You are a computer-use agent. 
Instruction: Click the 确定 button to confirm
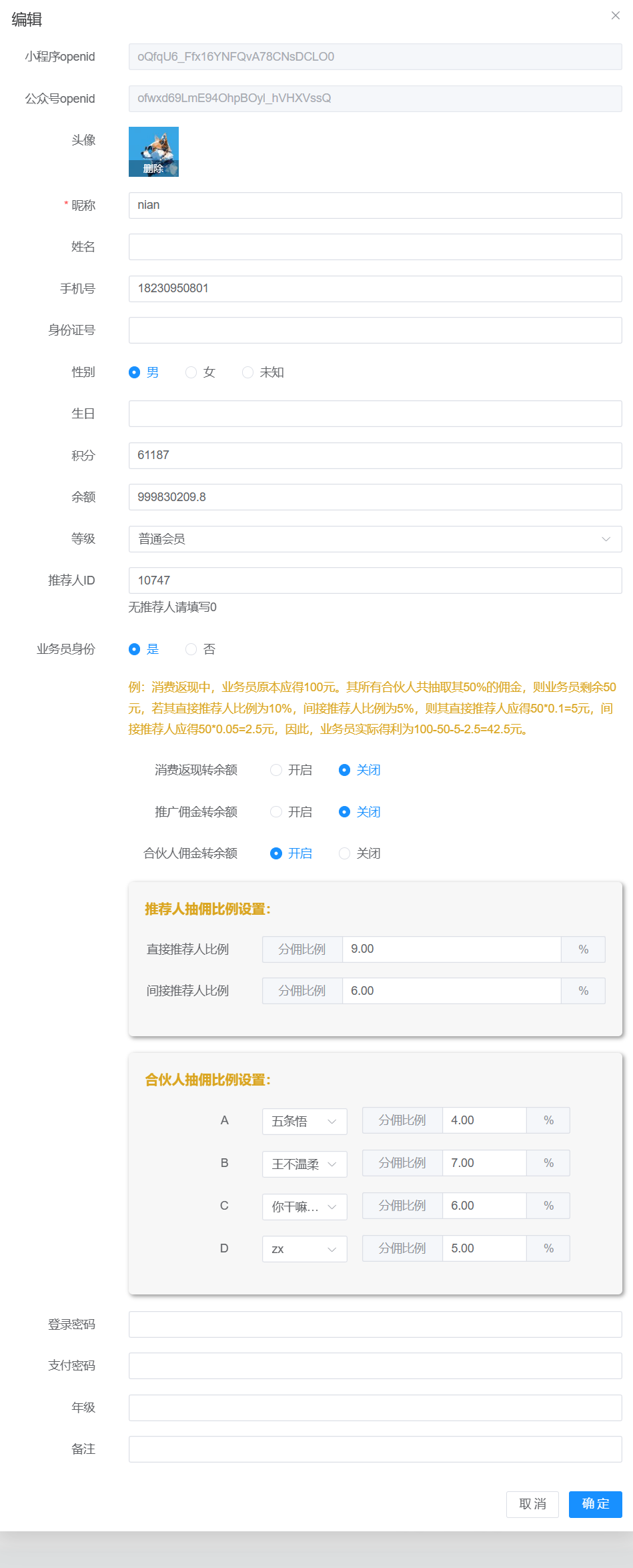click(x=595, y=1504)
